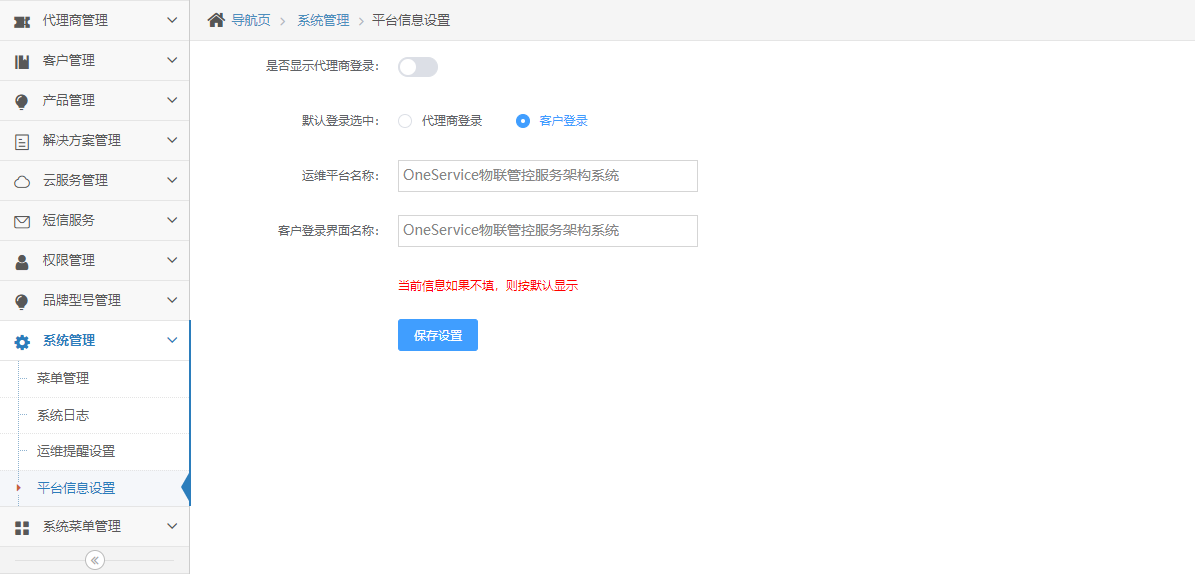Click 短信服务 menu label

(x=69, y=220)
